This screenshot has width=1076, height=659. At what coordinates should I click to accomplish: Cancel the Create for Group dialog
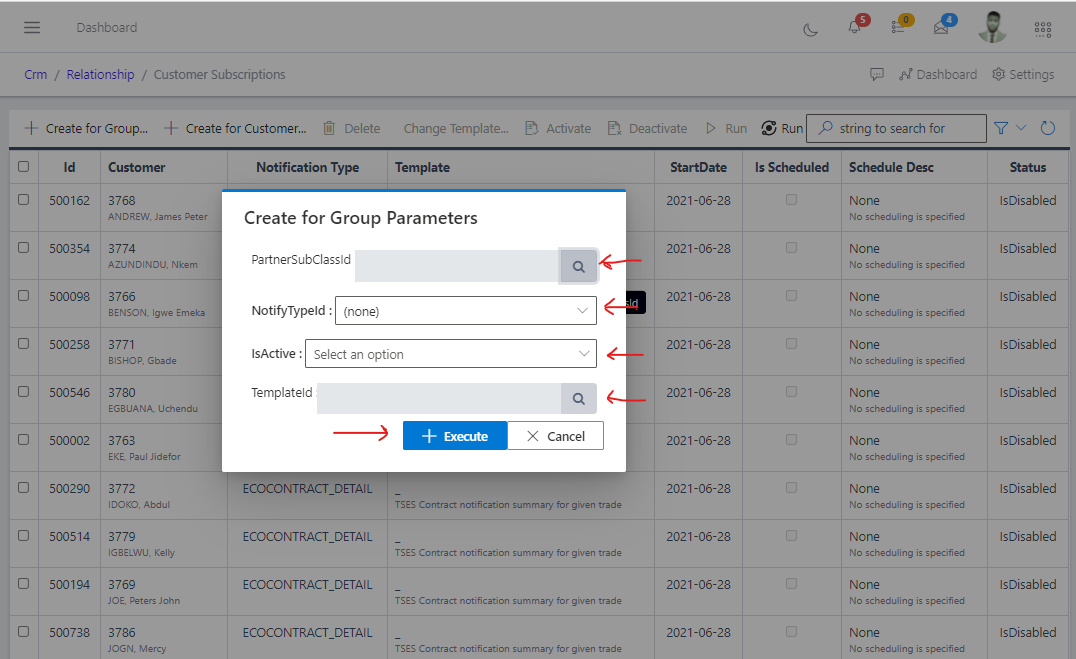555,435
